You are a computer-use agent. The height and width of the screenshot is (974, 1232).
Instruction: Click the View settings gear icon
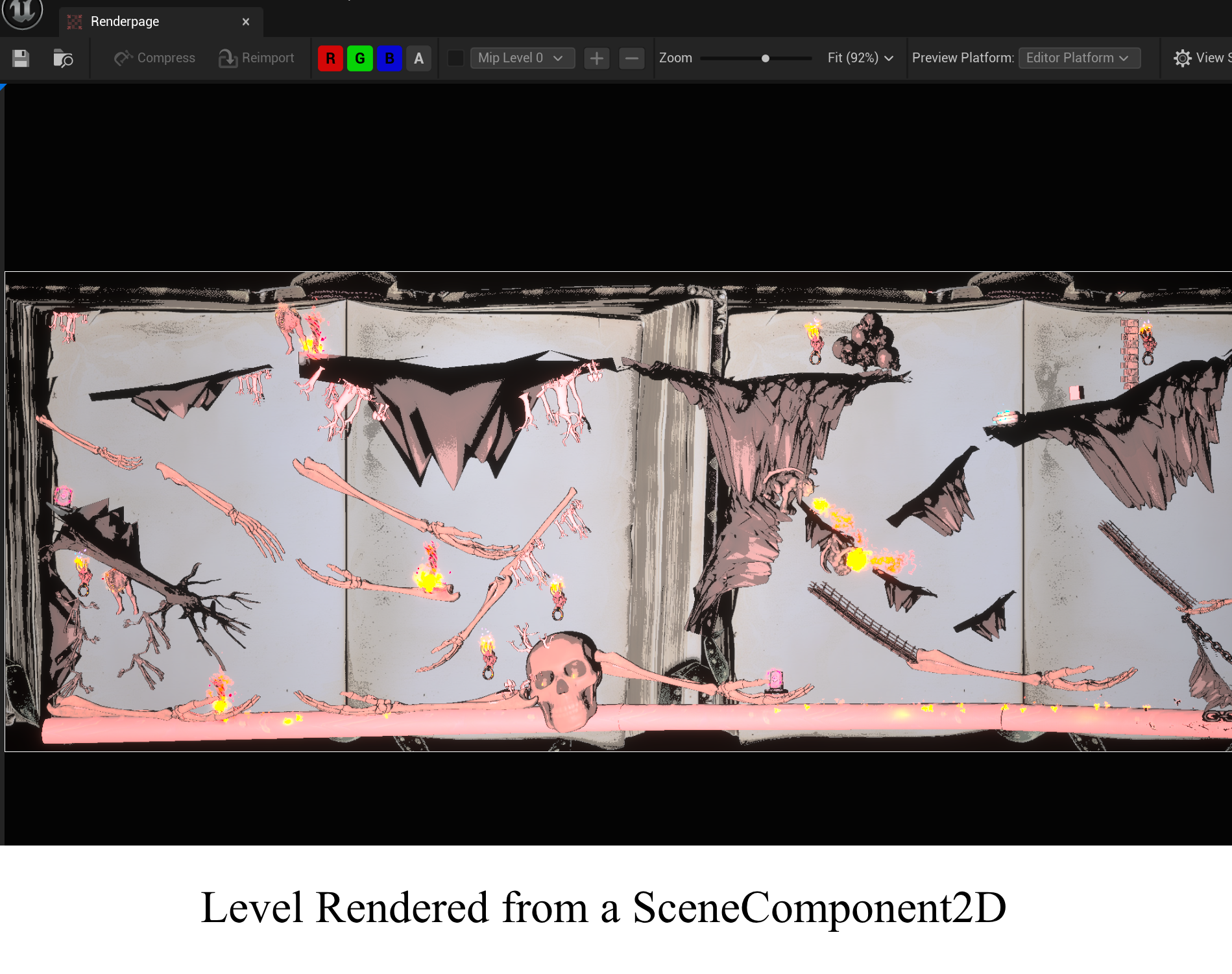click(x=1182, y=58)
